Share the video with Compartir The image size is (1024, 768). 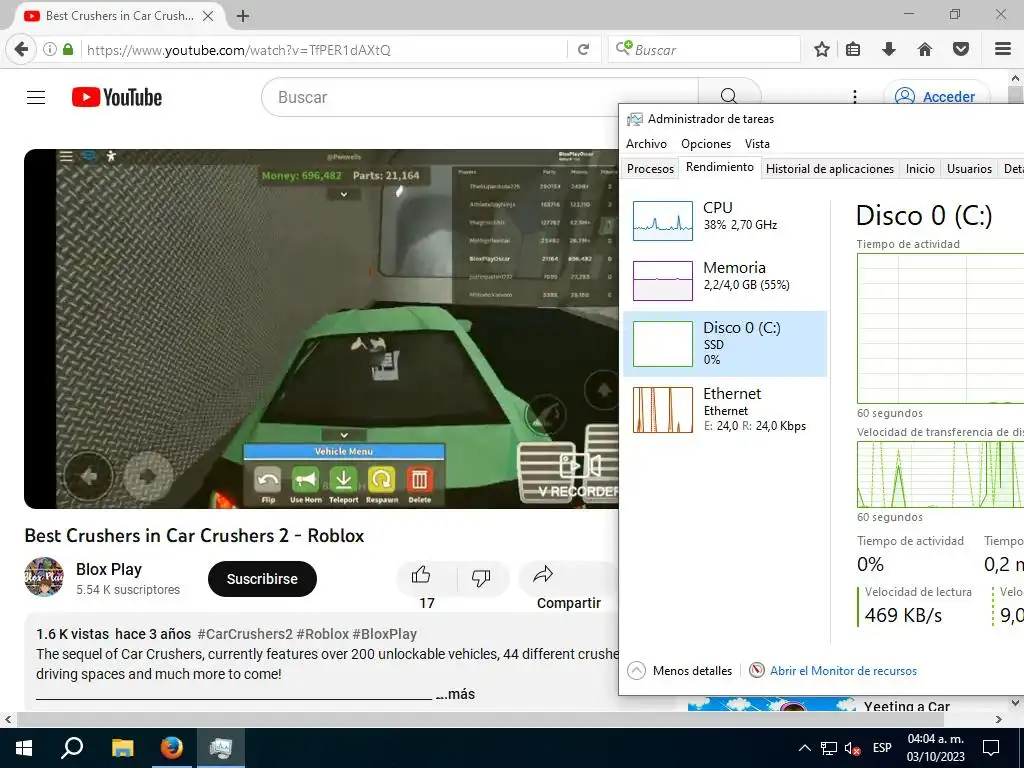568,588
